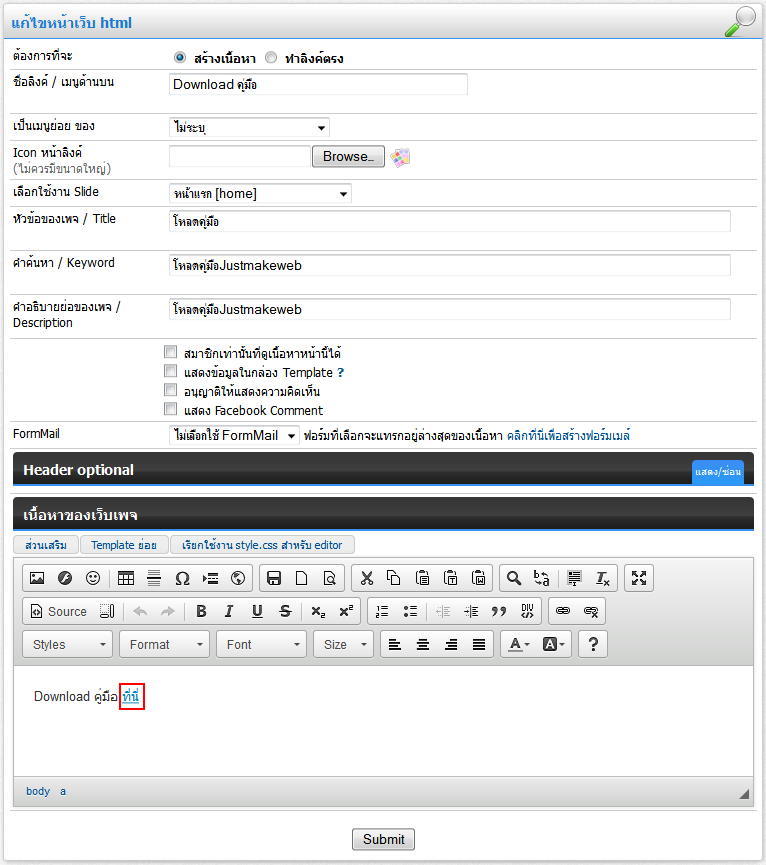Screen dimensions: 766x865
Task: Select the ส่วนเสริม tab
Action: pos(46,545)
